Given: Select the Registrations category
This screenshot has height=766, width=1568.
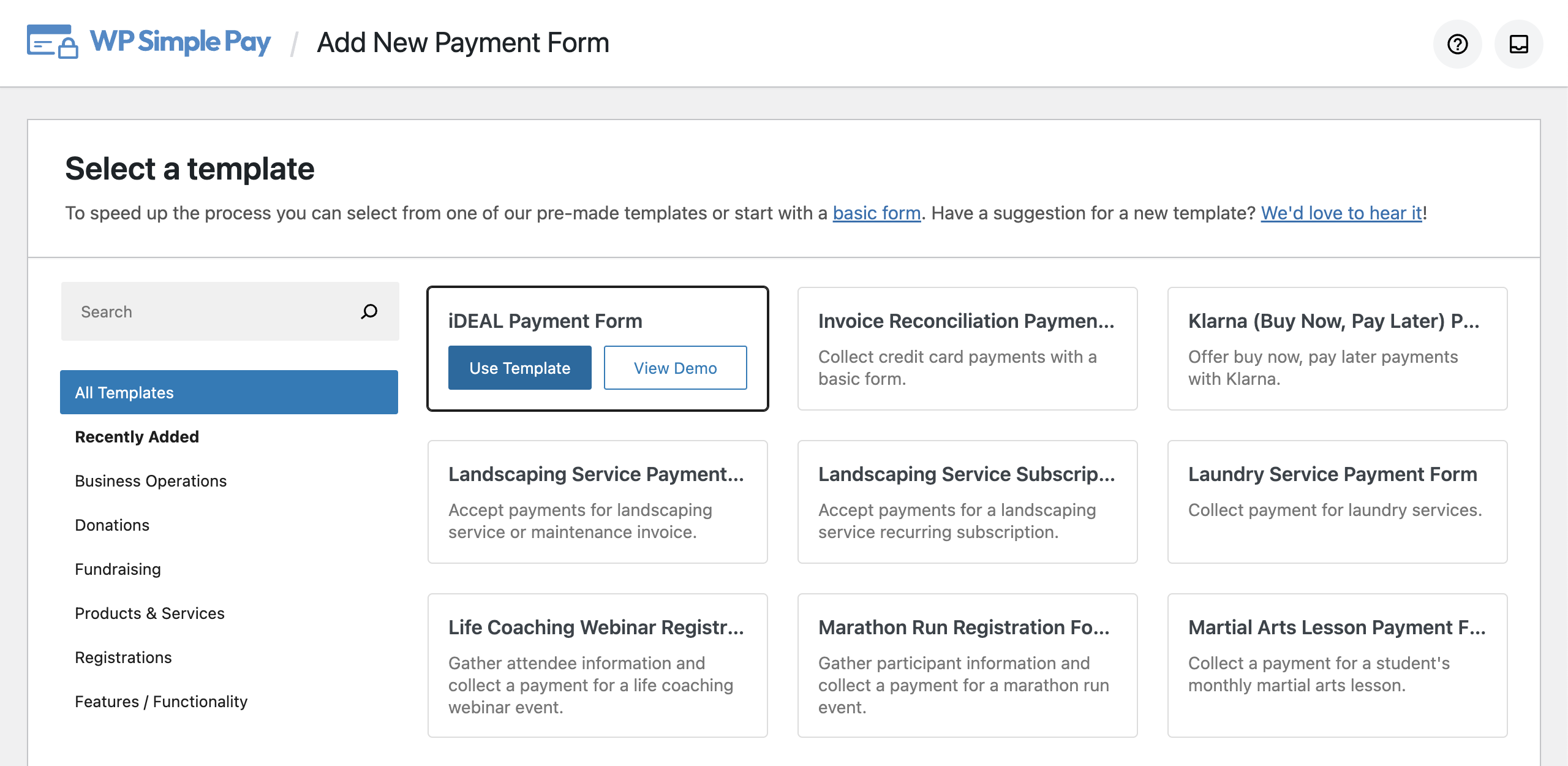Looking at the screenshot, I should 123,657.
